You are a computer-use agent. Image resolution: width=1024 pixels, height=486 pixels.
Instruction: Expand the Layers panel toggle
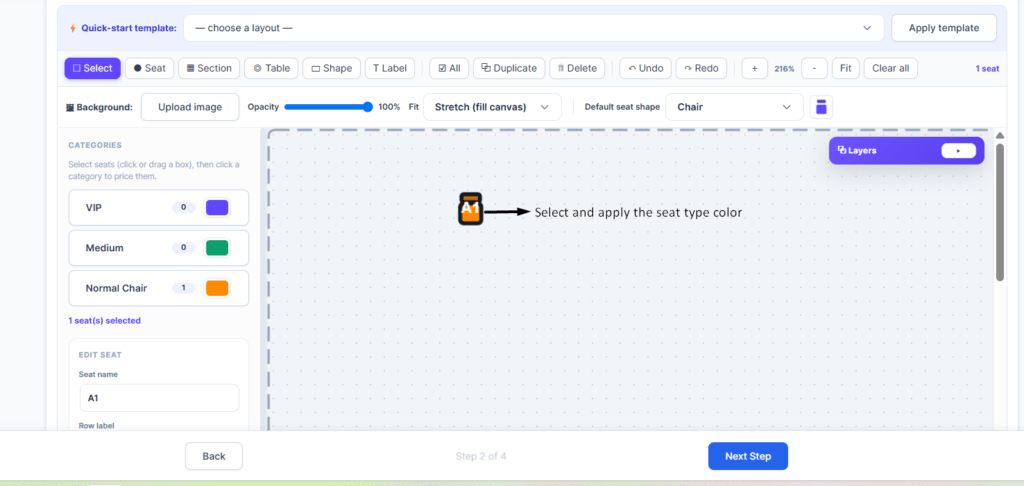pos(958,150)
